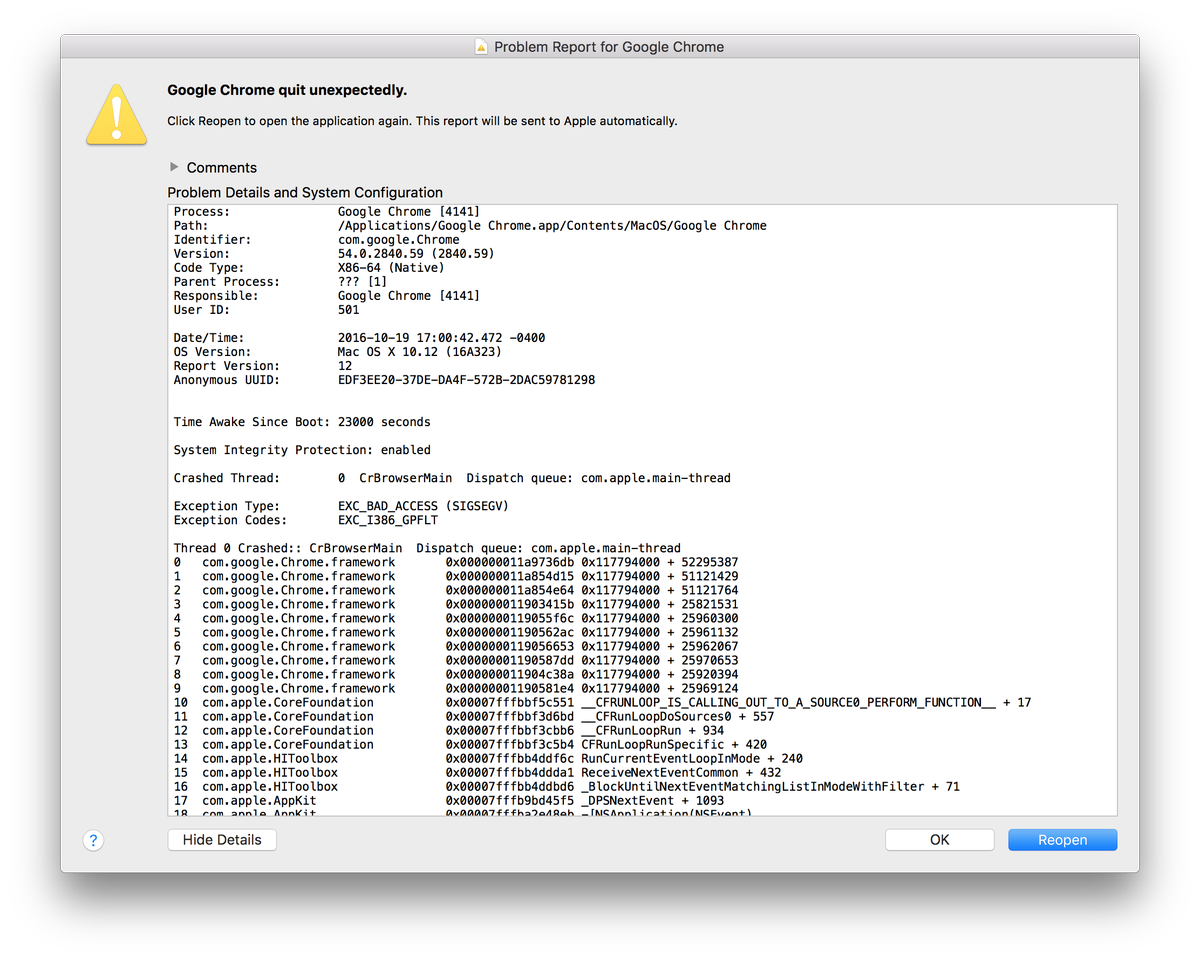Select the 'User ID: 501' line
1200x959 pixels.
(266, 310)
